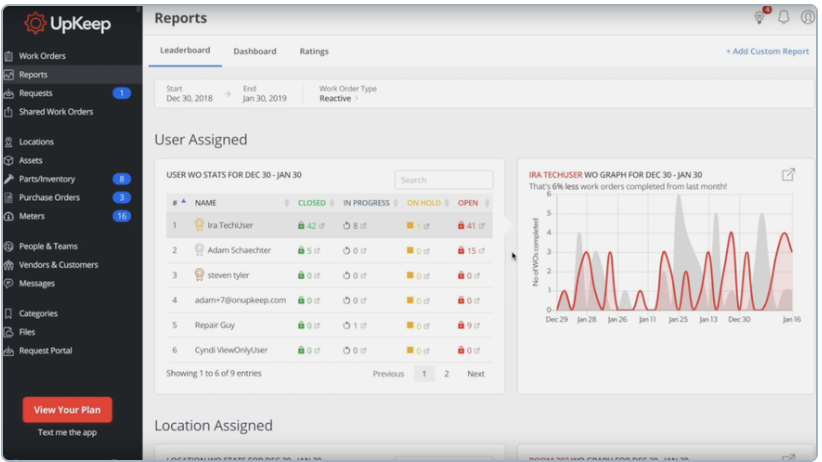Screen dimensions: 822x462
Task: Open Ira TechUser open work orders link icon
Action: pyautogui.click(x=481, y=226)
